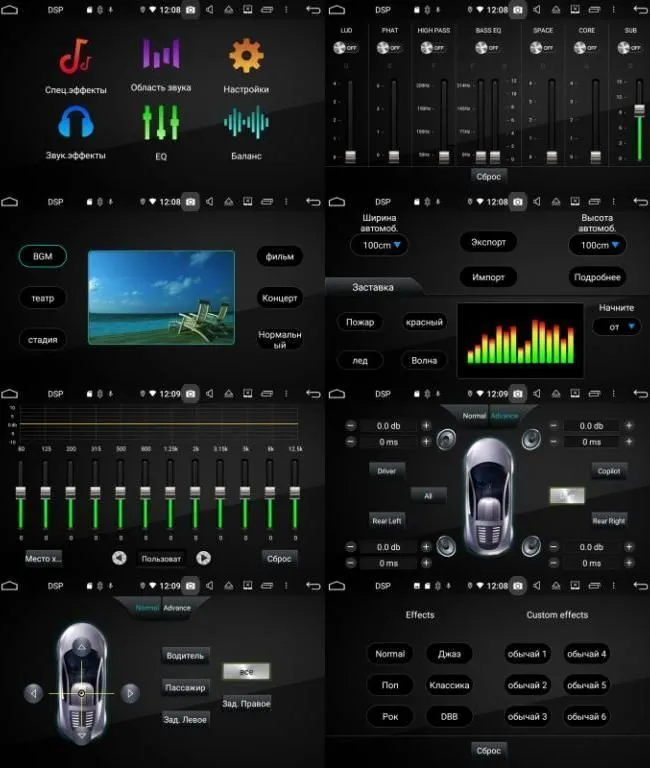Expand the Ширина автомоб. 100cm dropdown
This screenshot has height=768, width=650.
point(379,245)
